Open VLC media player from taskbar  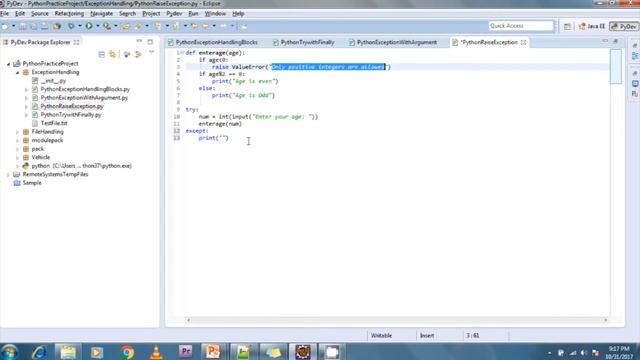pyautogui.click(x=156, y=352)
